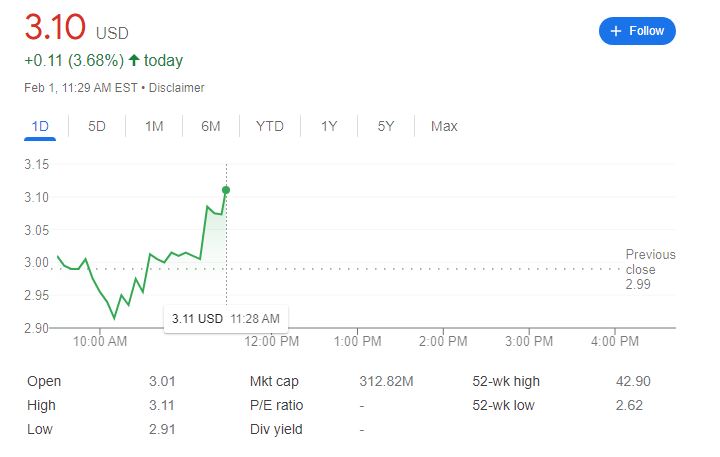Show the 6M chart range

(210, 126)
